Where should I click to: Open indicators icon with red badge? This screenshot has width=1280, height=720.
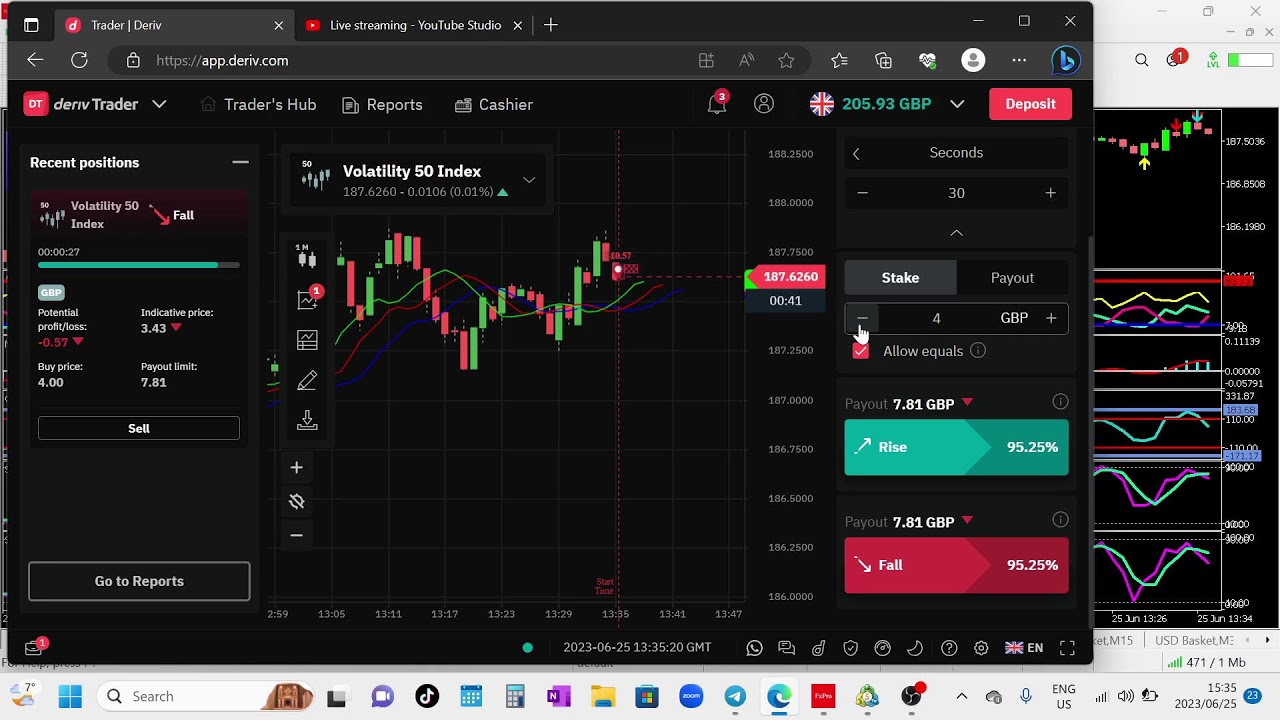coord(308,299)
